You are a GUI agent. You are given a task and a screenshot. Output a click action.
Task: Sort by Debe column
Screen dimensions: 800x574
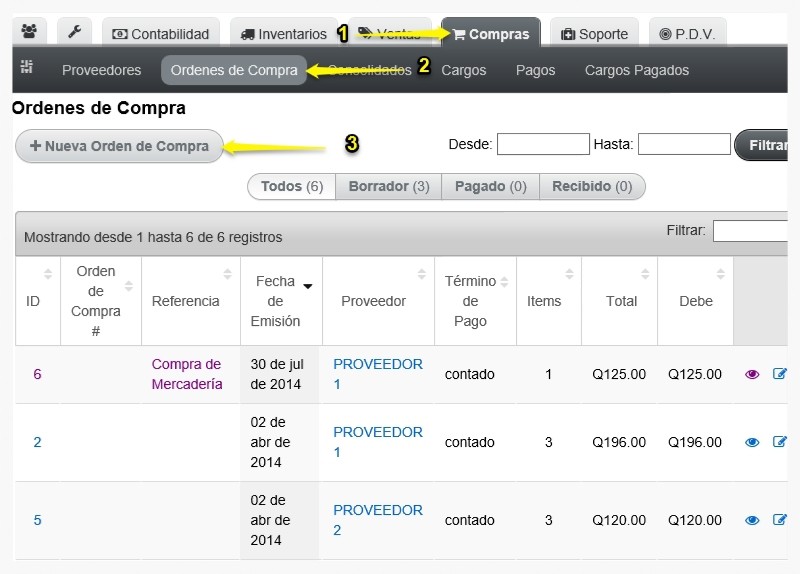tap(695, 301)
